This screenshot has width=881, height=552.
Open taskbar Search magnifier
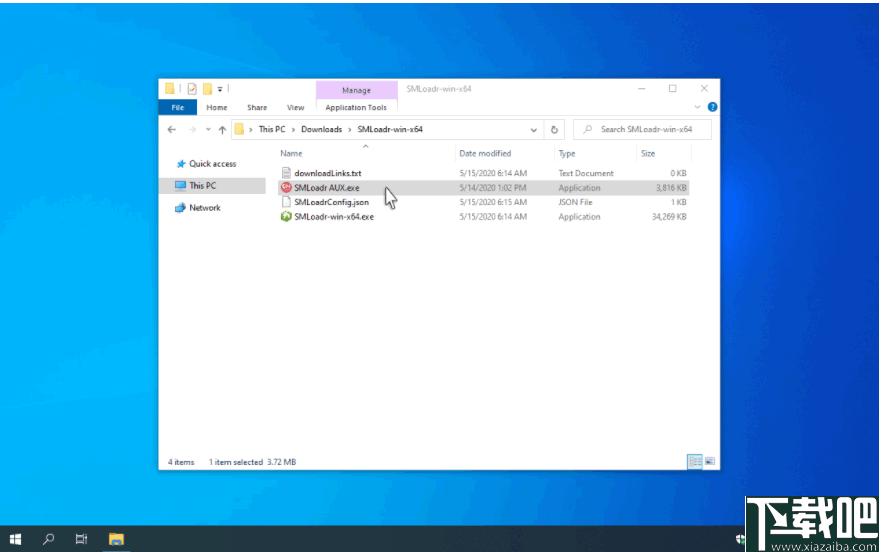tap(48, 539)
